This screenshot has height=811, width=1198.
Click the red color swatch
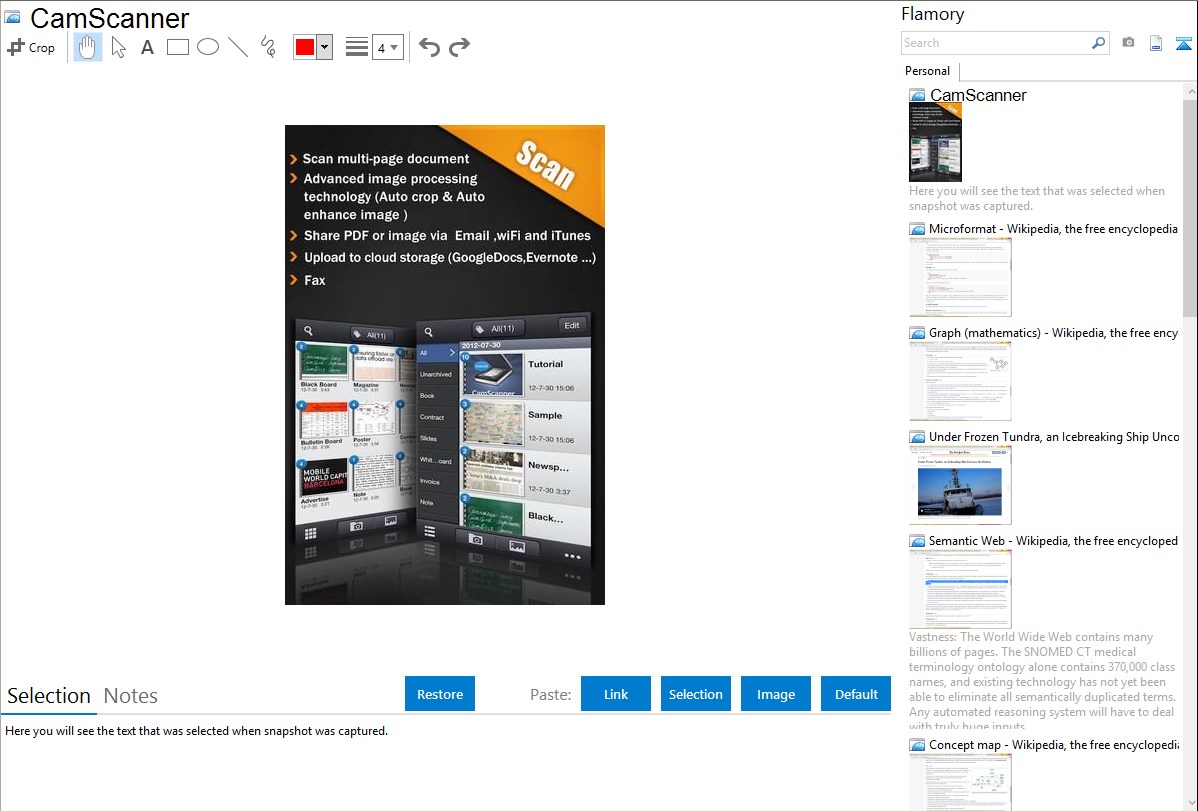point(305,47)
